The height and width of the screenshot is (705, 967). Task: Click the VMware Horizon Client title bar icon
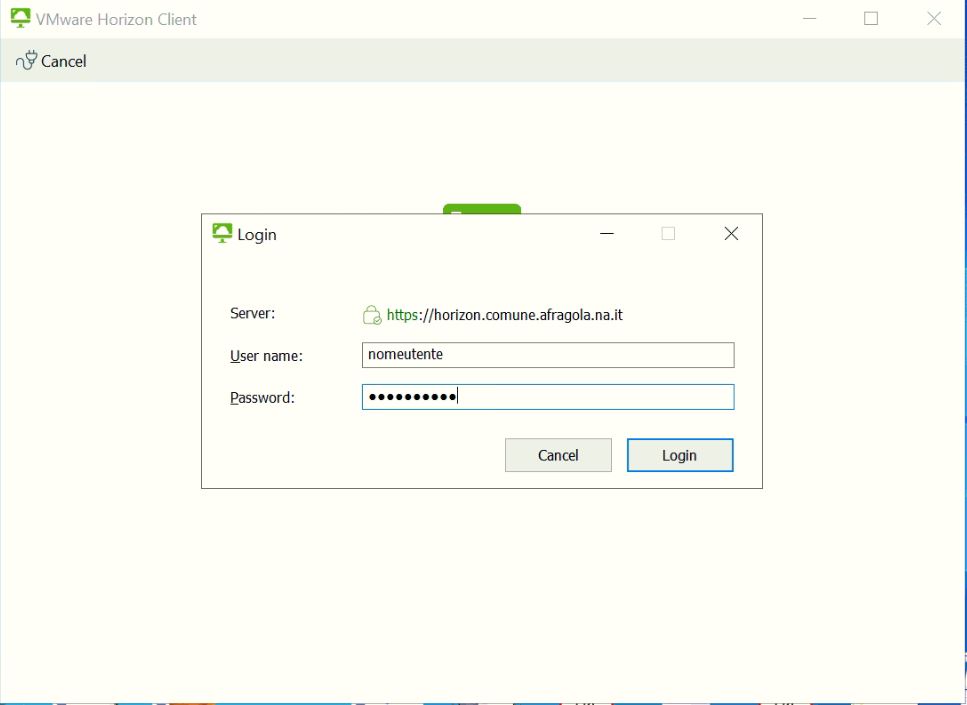tap(20, 19)
